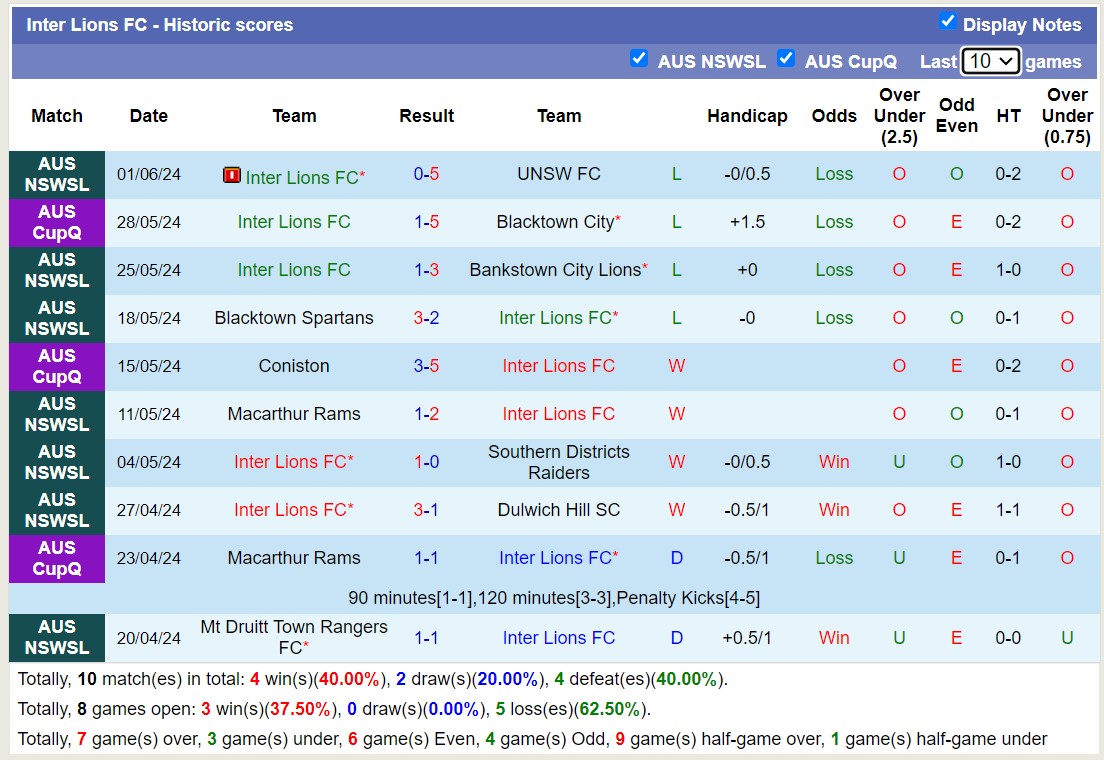Uncheck the AUS CupQ filter checkbox

pyautogui.click(x=786, y=59)
